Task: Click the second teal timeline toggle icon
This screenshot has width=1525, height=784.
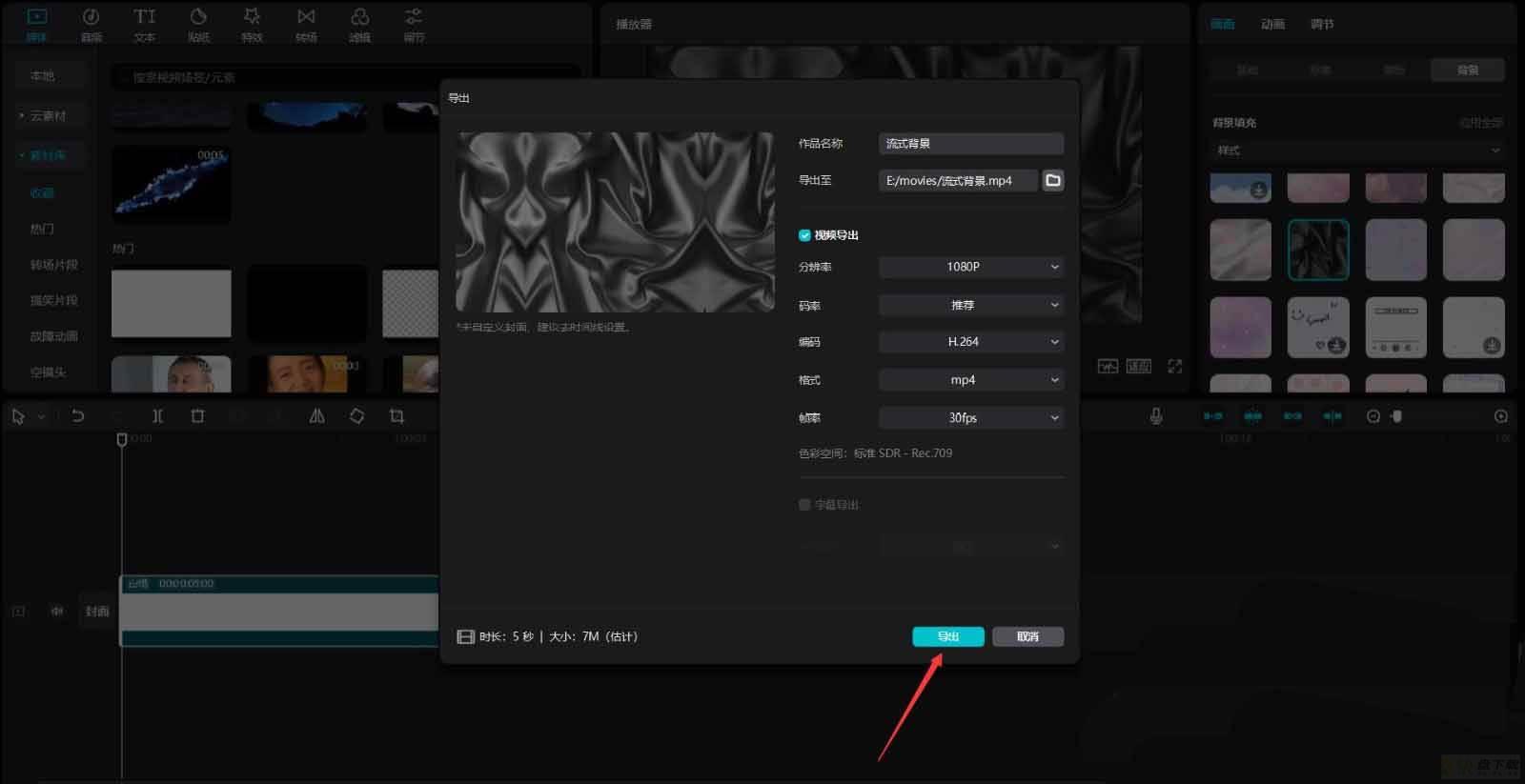Action: tap(1253, 416)
